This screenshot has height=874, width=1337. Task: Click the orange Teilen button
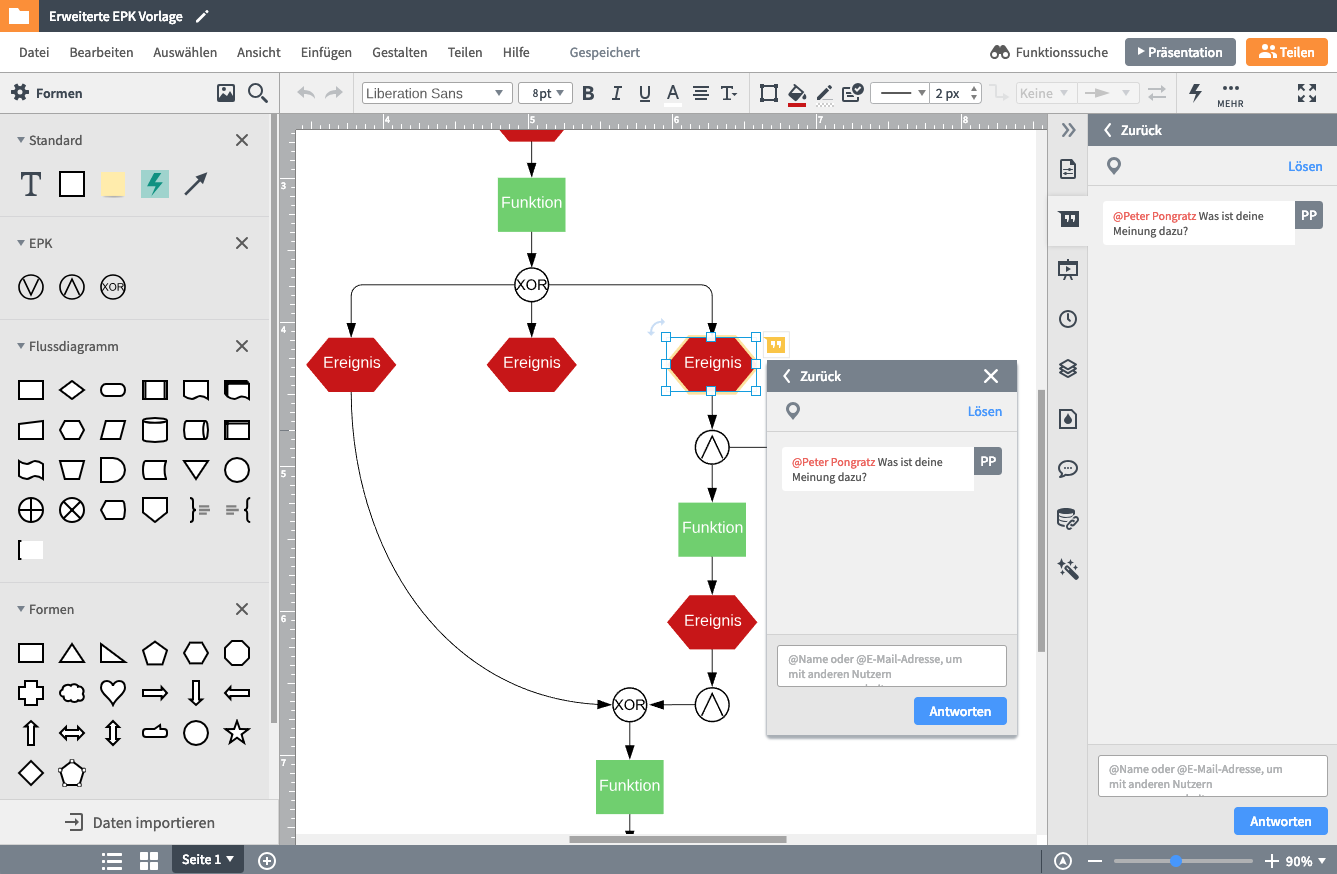tap(1286, 52)
